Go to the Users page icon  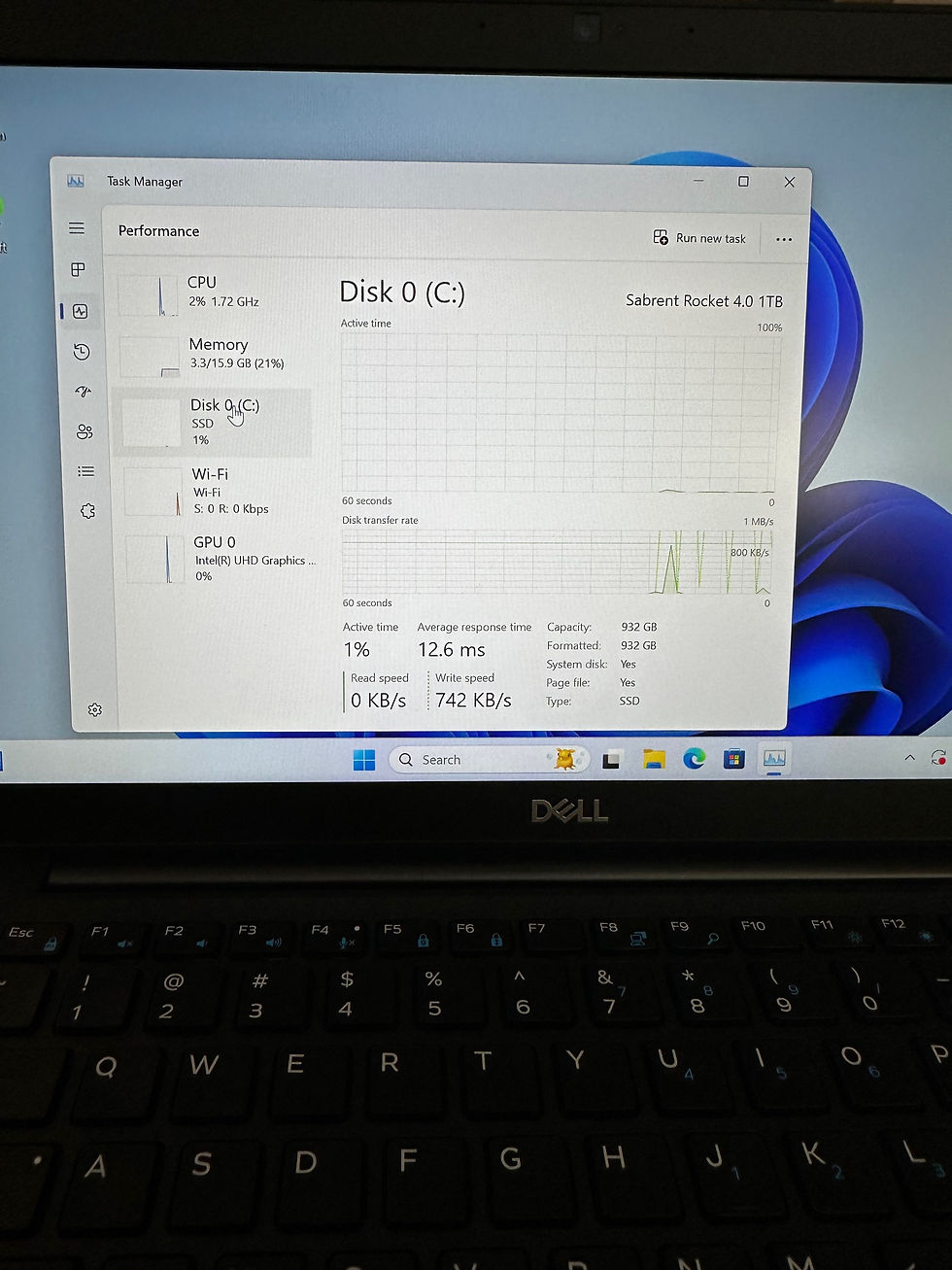tap(85, 431)
